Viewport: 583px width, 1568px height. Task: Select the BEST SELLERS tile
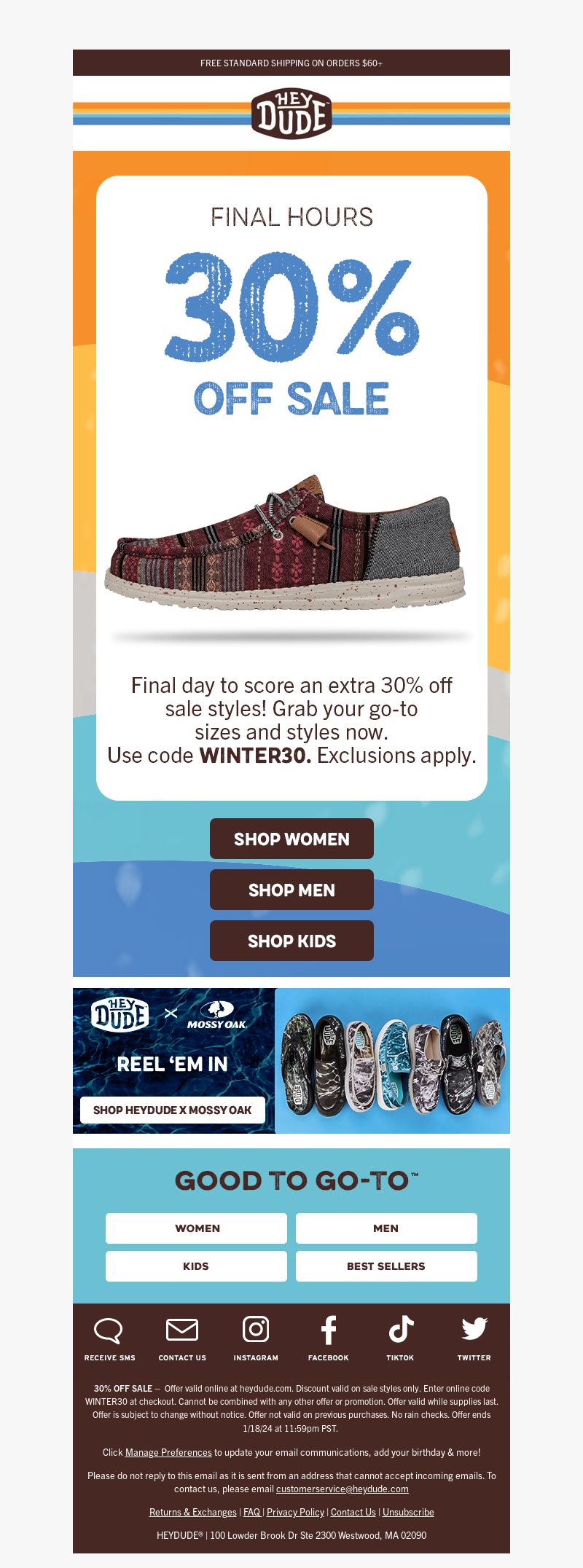tap(386, 1266)
